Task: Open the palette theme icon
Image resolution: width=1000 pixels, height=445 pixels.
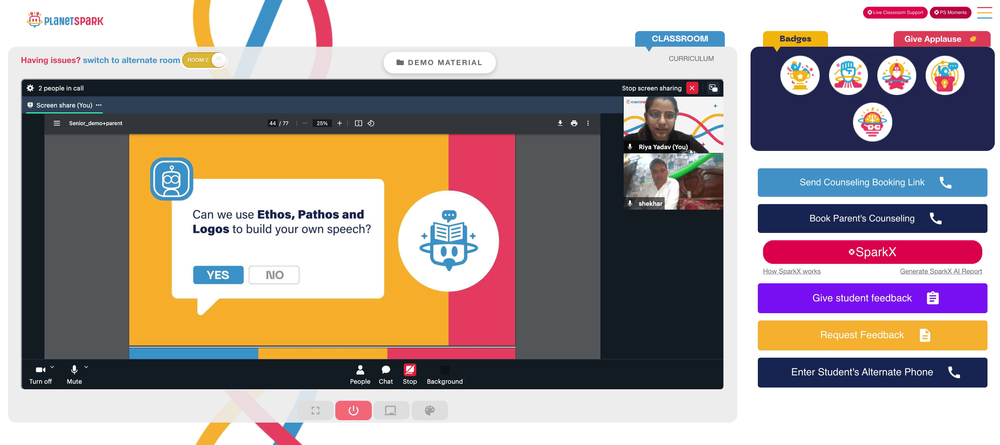Action: click(x=429, y=411)
